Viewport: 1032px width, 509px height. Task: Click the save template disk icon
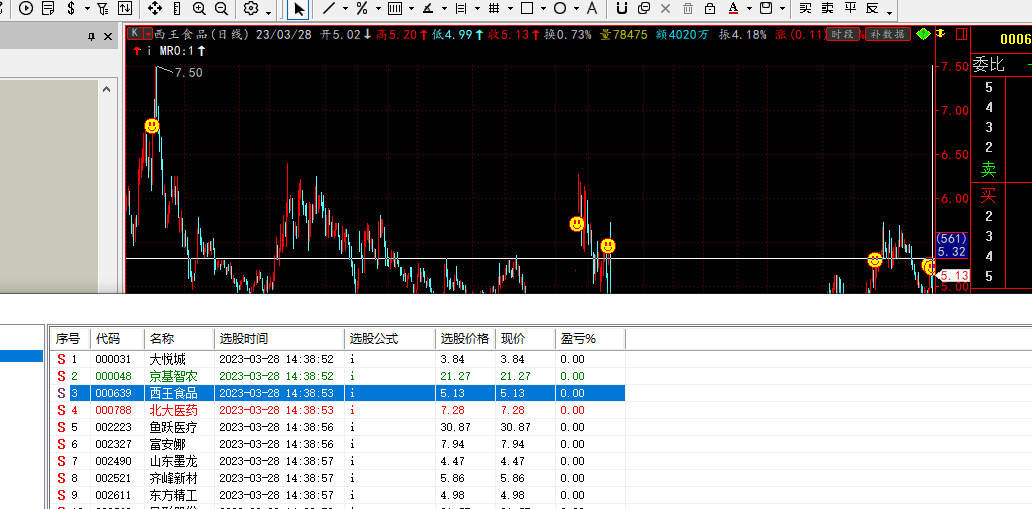pos(765,9)
